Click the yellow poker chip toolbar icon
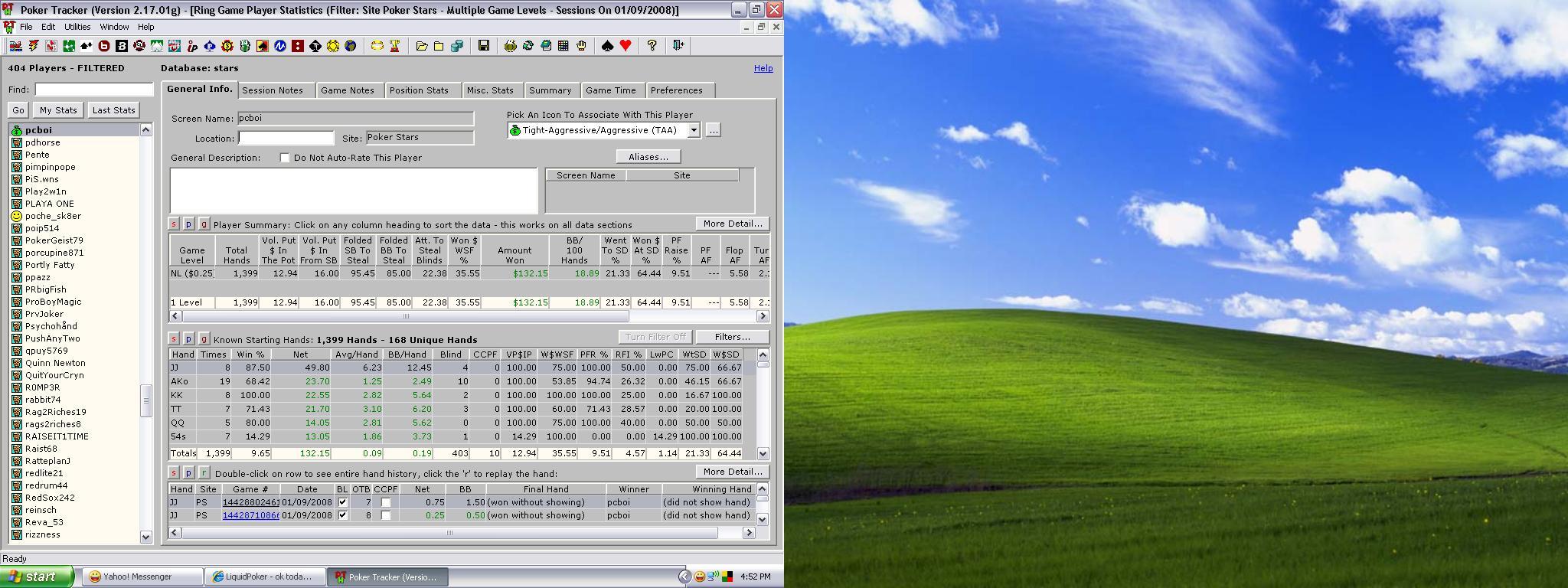 point(333,46)
